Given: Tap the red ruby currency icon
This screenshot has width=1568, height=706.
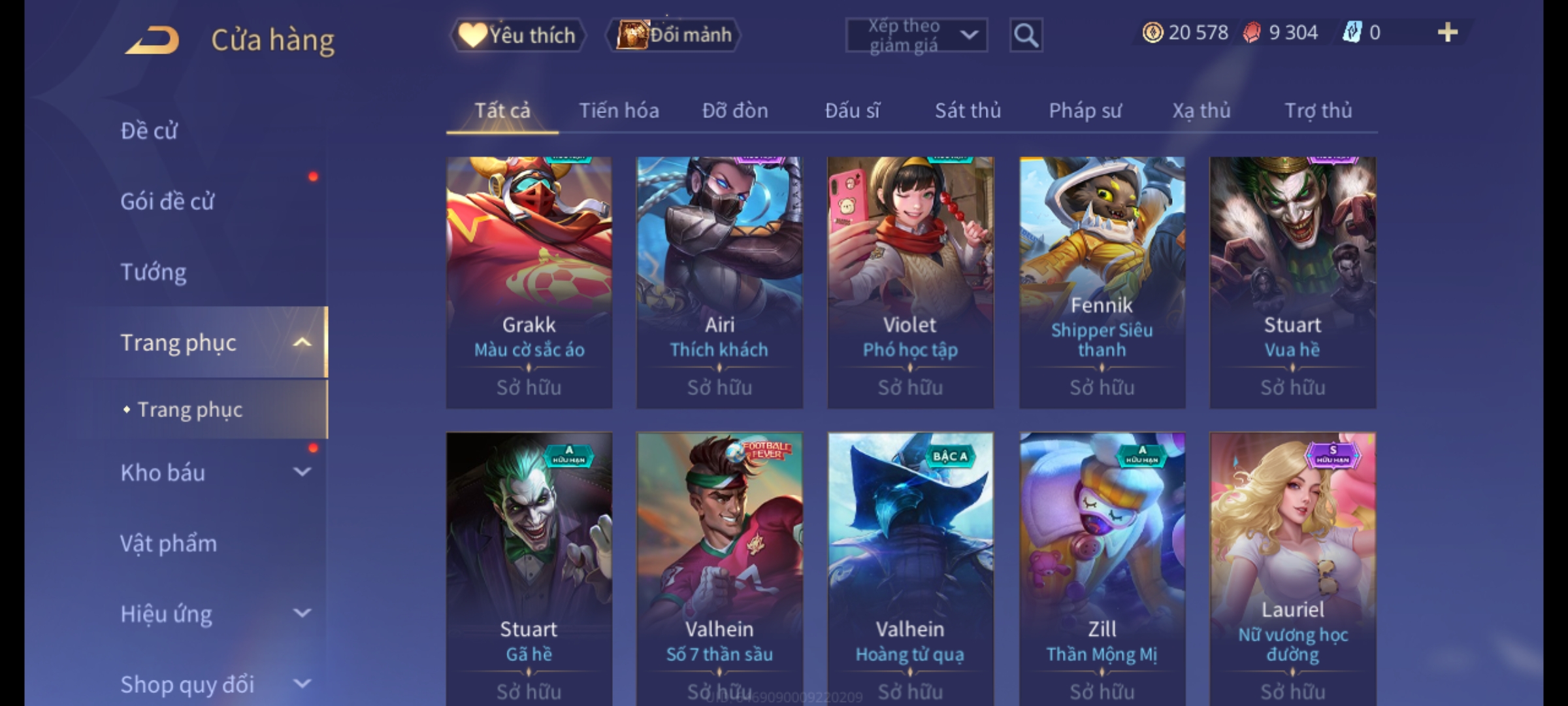Looking at the screenshot, I should click(1252, 32).
